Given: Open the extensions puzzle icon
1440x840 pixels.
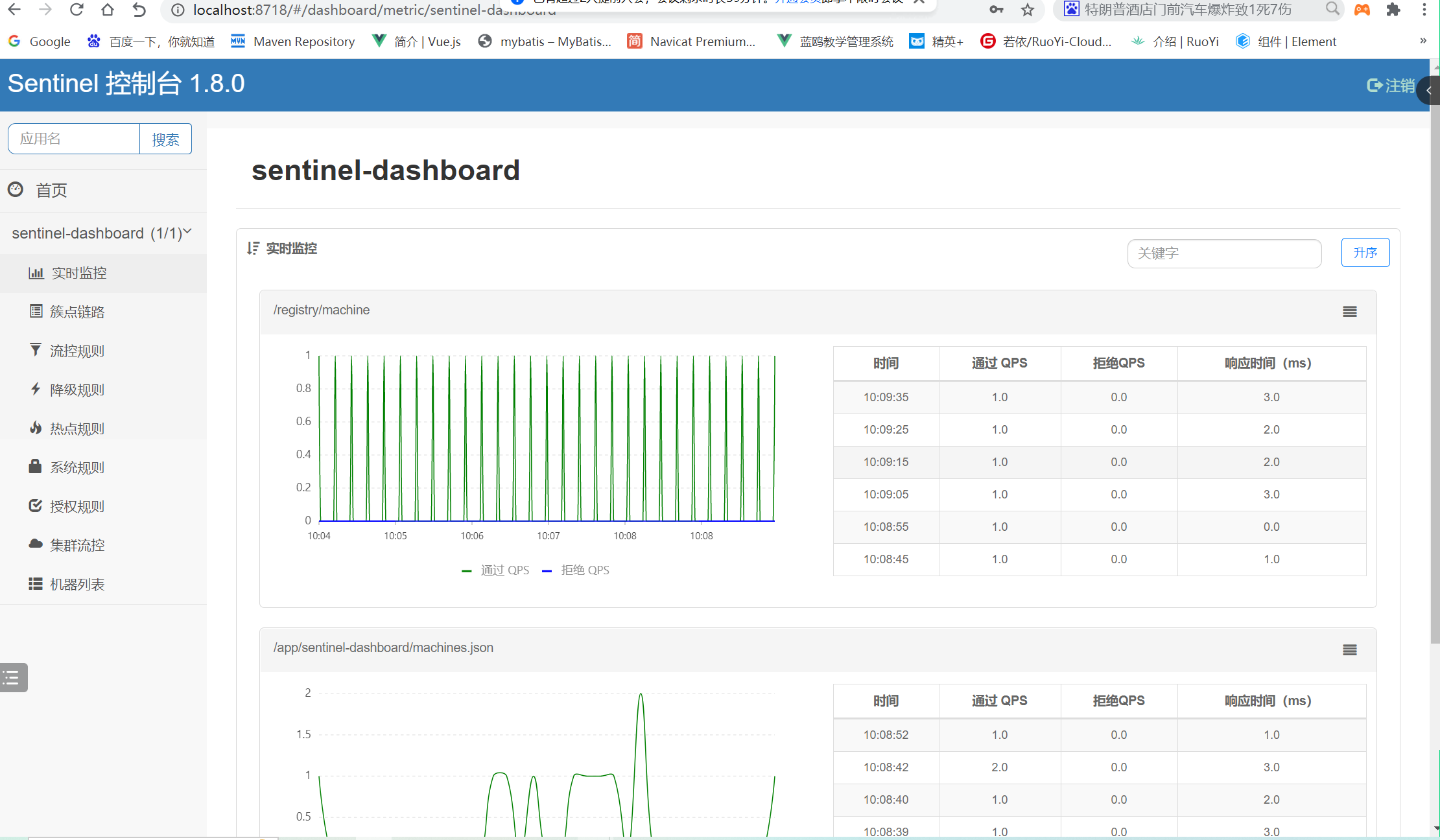Looking at the screenshot, I should [1393, 10].
